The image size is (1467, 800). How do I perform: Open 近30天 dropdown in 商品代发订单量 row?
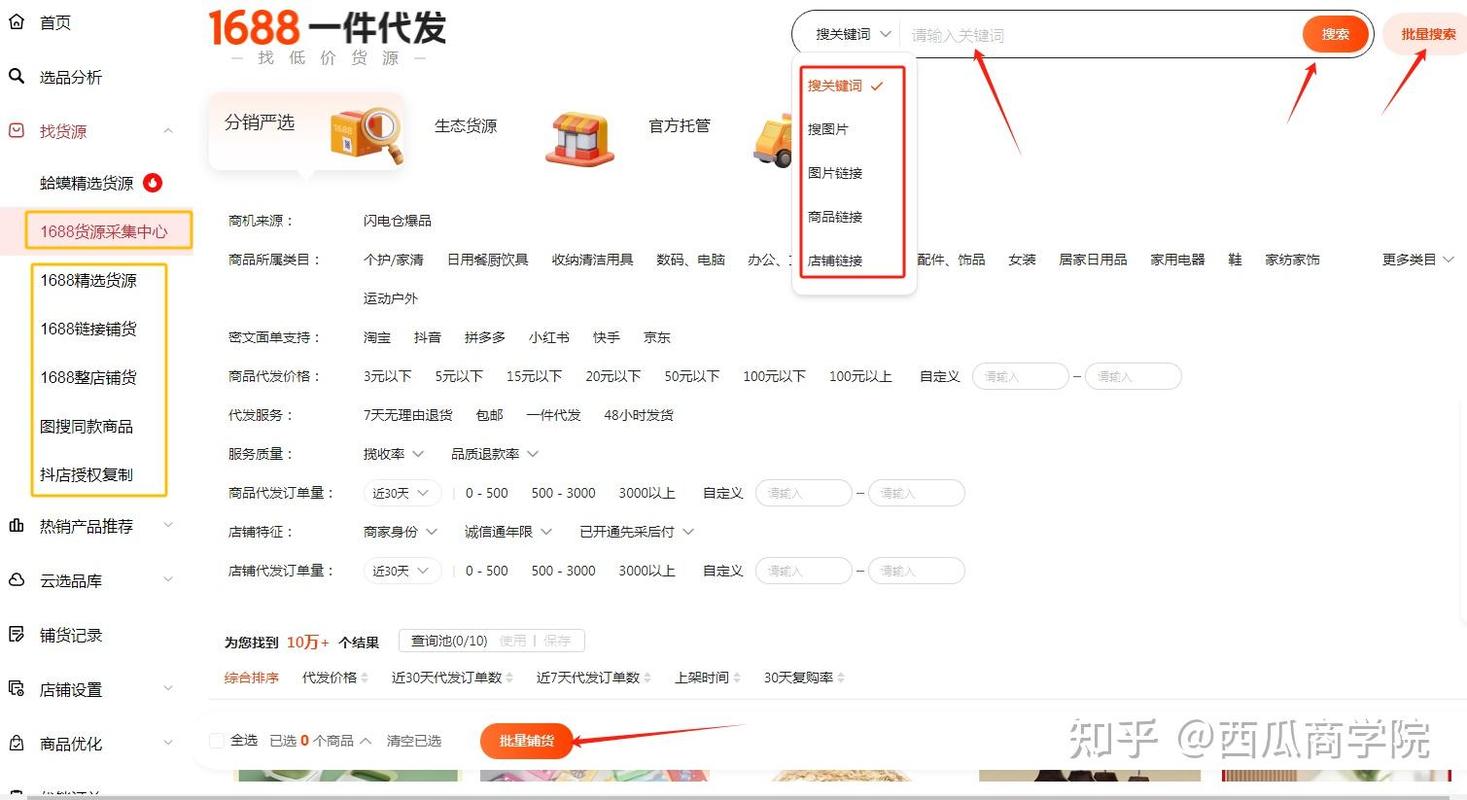tap(402, 493)
